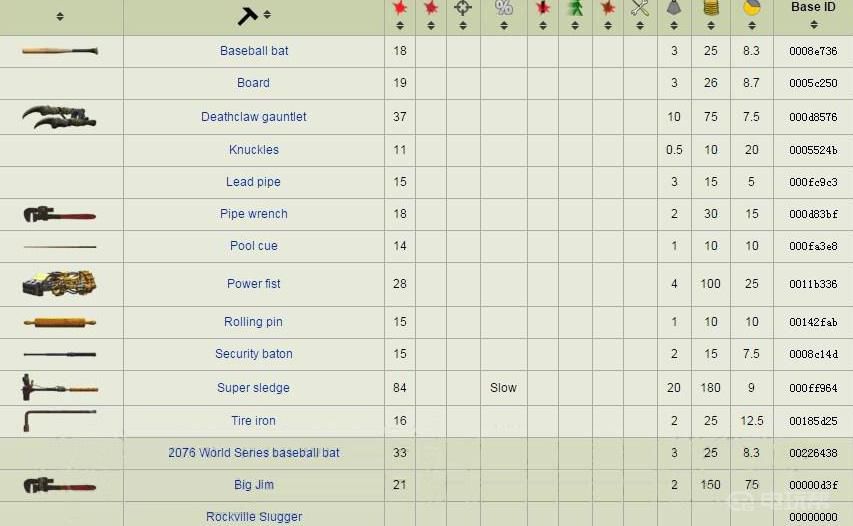Click the weight header icon

pyautogui.click(x=674, y=7)
